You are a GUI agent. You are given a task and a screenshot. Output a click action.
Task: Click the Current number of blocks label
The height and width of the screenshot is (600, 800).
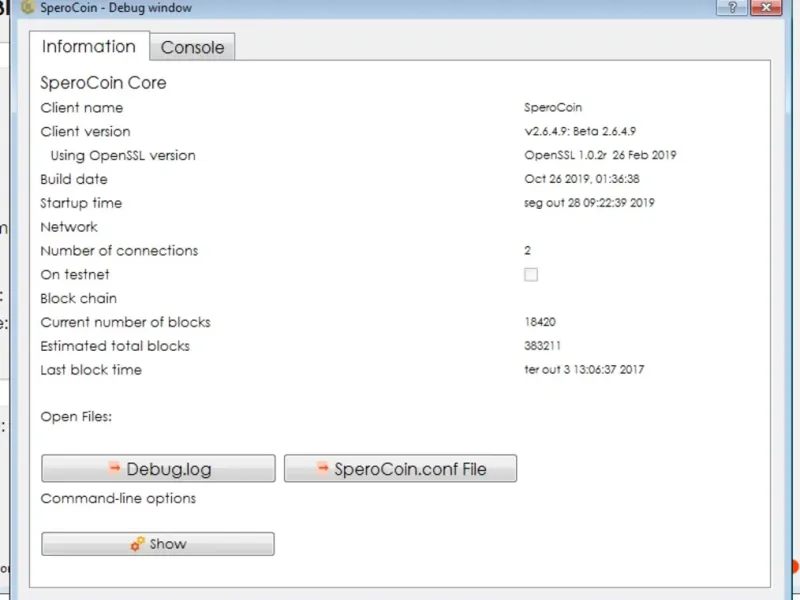coord(126,322)
